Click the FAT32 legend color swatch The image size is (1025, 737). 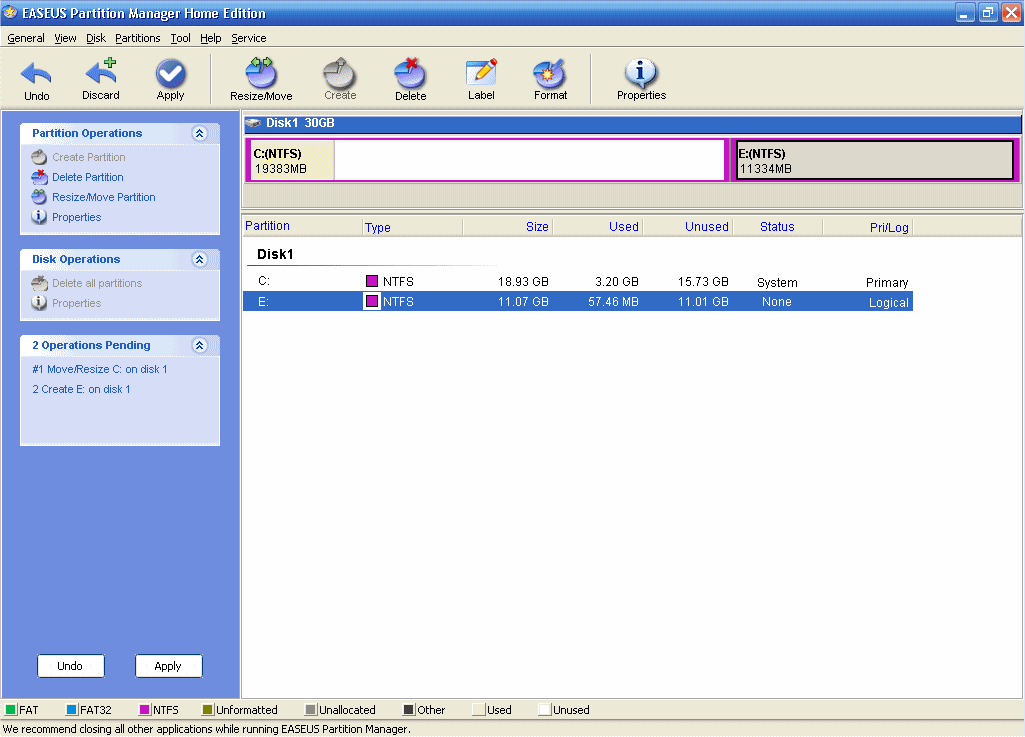pyautogui.click(x=72, y=710)
